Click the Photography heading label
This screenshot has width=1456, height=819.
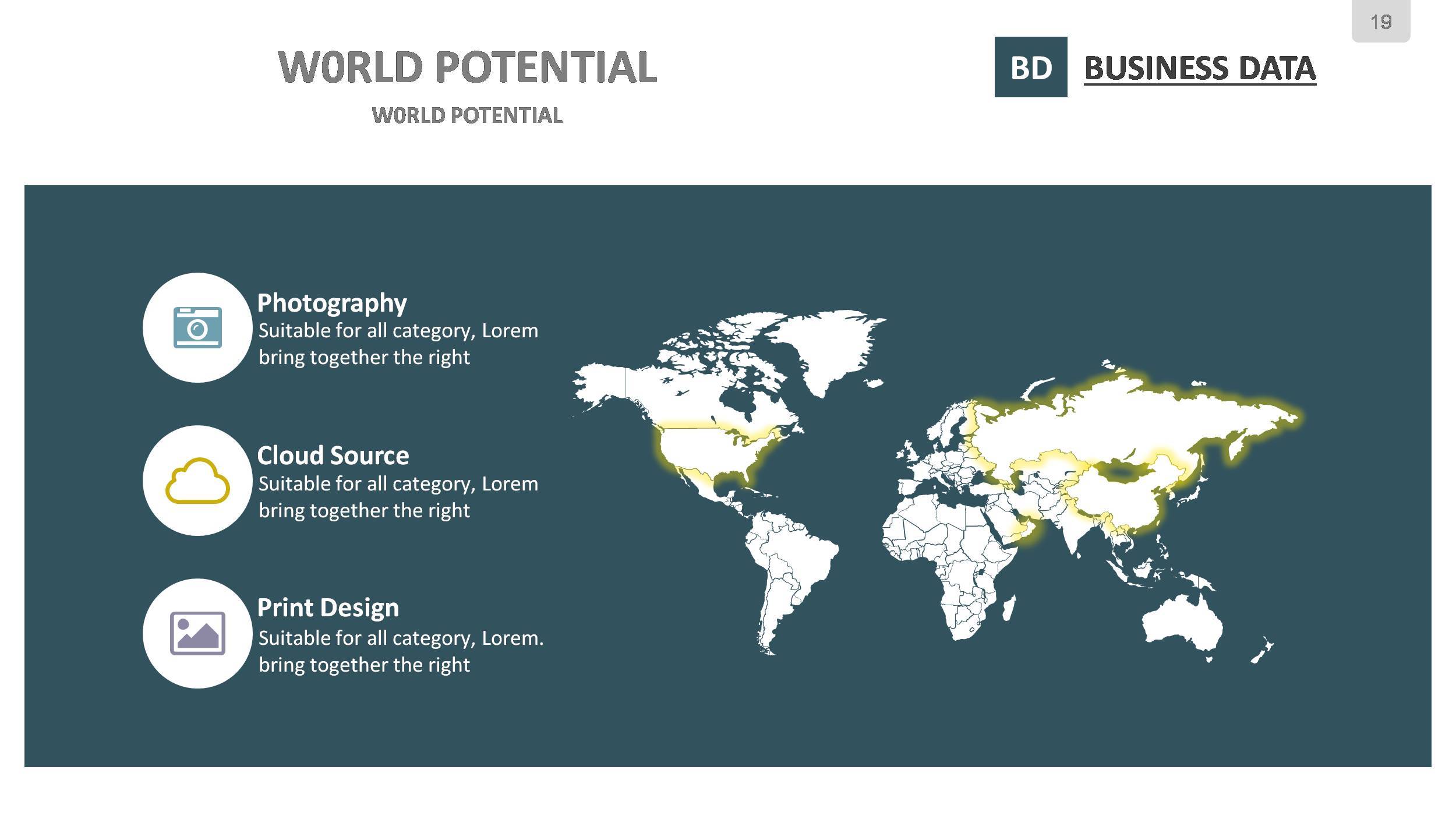[333, 303]
